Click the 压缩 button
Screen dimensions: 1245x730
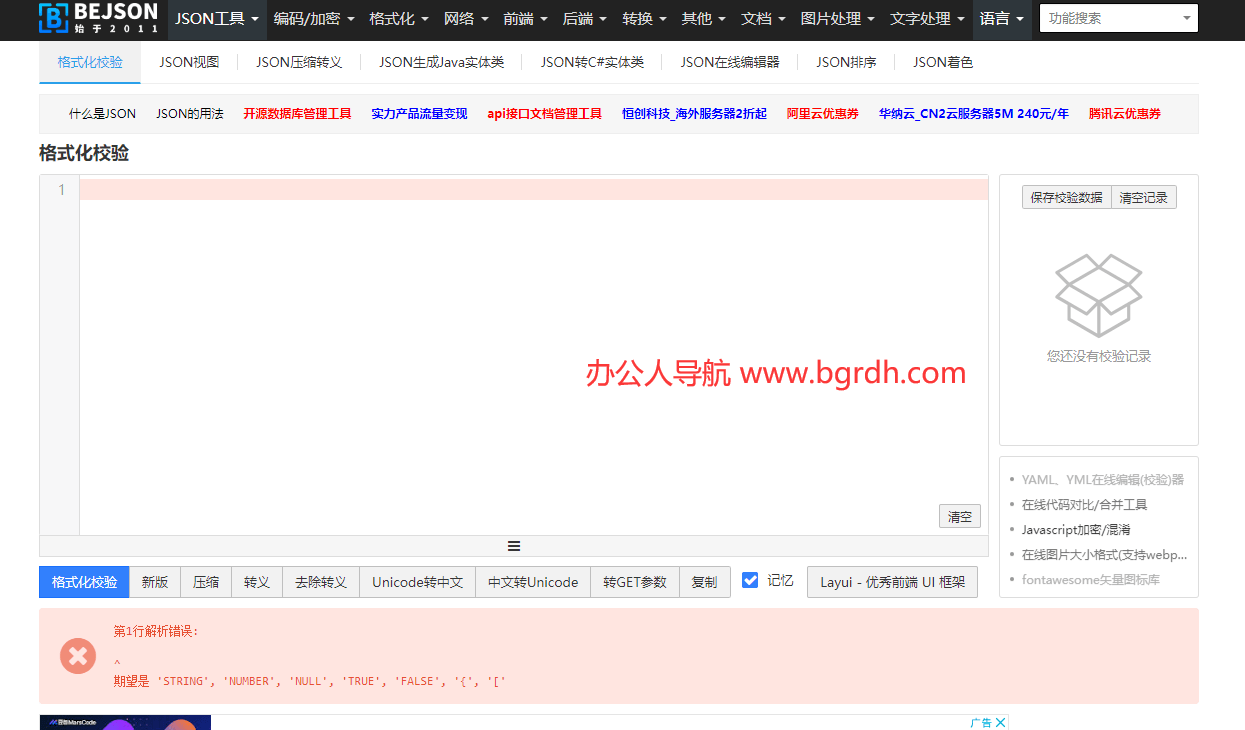pyautogui.click(x=205, y=581)
